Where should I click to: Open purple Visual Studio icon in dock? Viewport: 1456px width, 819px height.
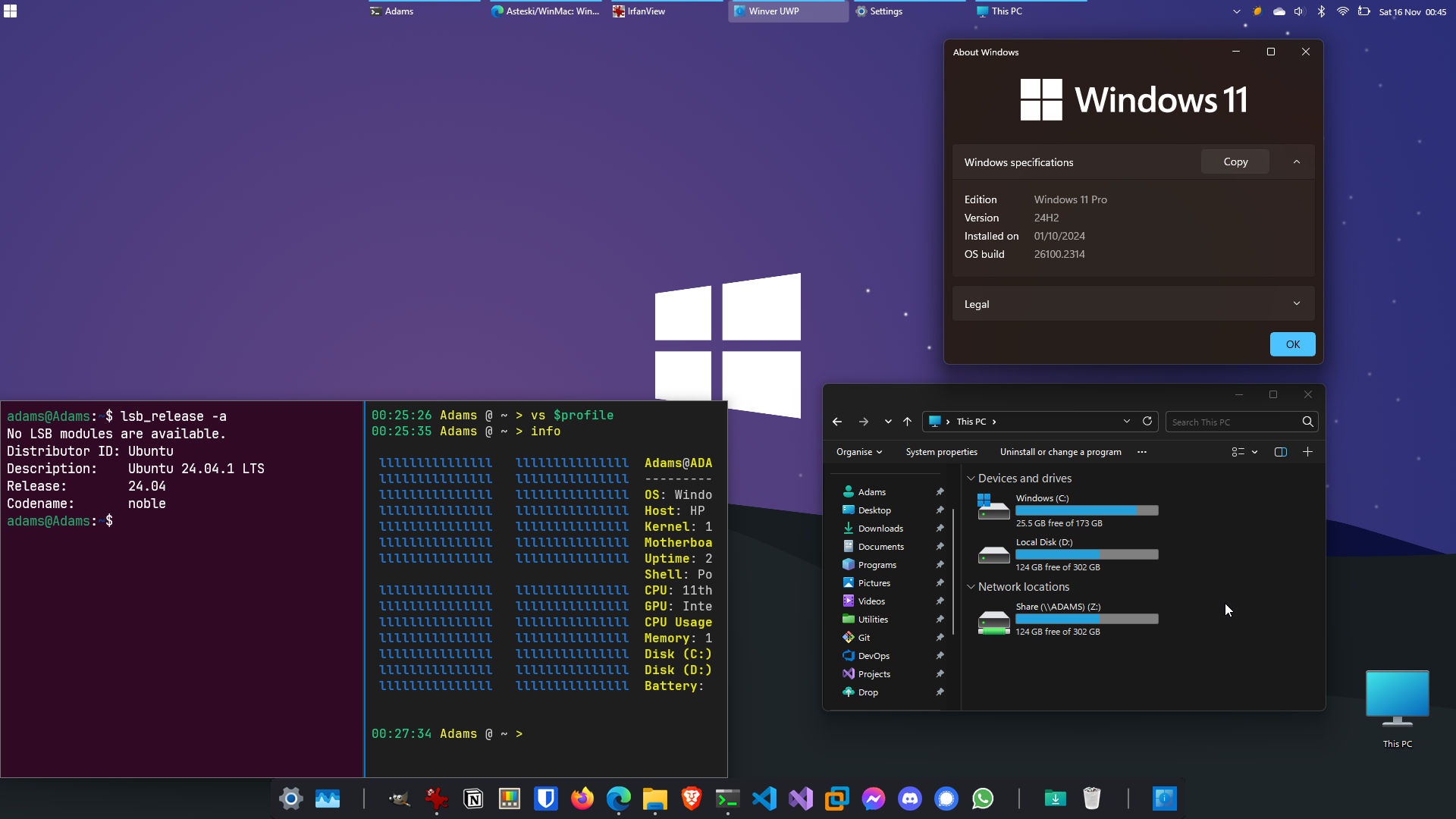tap(801, 799)
